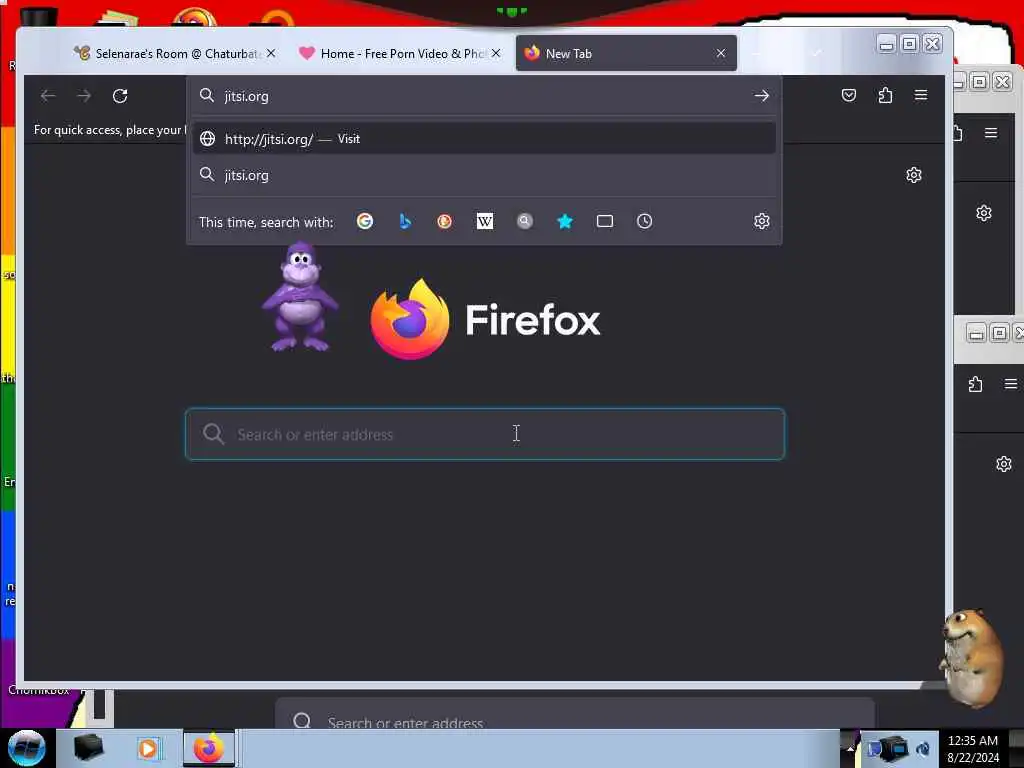This screenshot has width=1024, height=768.
Task: Maximize the front Firefox window
Action: point(909,44)
